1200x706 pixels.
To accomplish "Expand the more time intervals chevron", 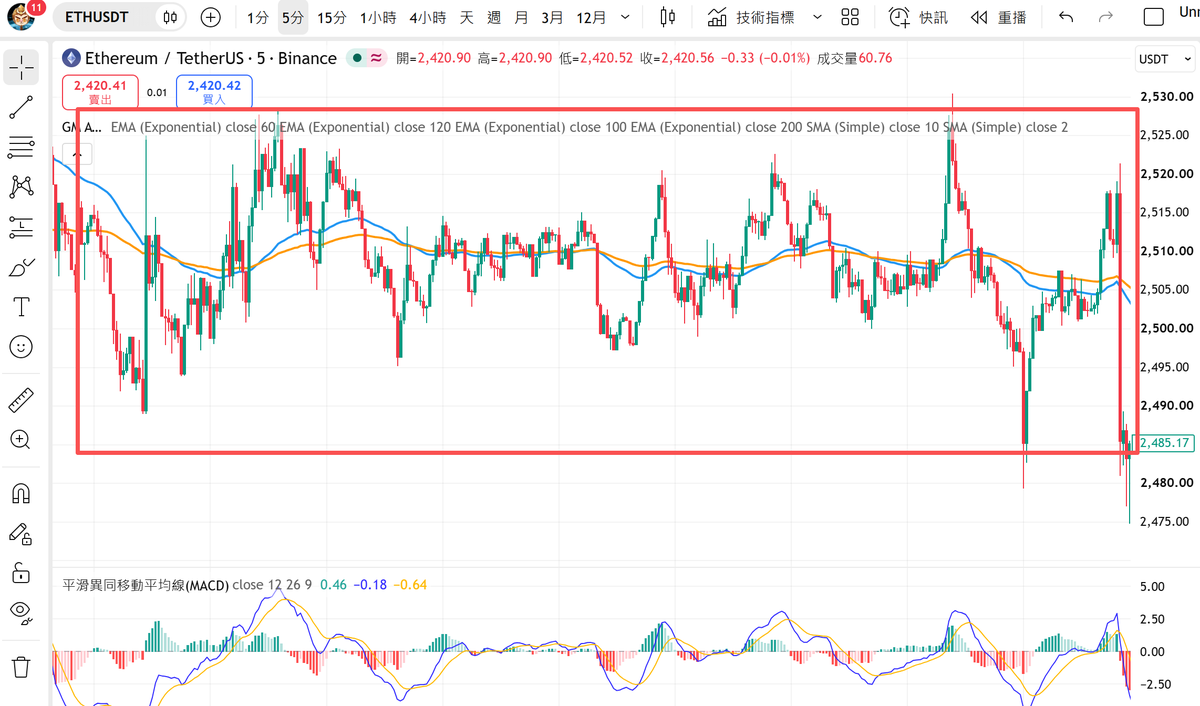I will [625, 17].
